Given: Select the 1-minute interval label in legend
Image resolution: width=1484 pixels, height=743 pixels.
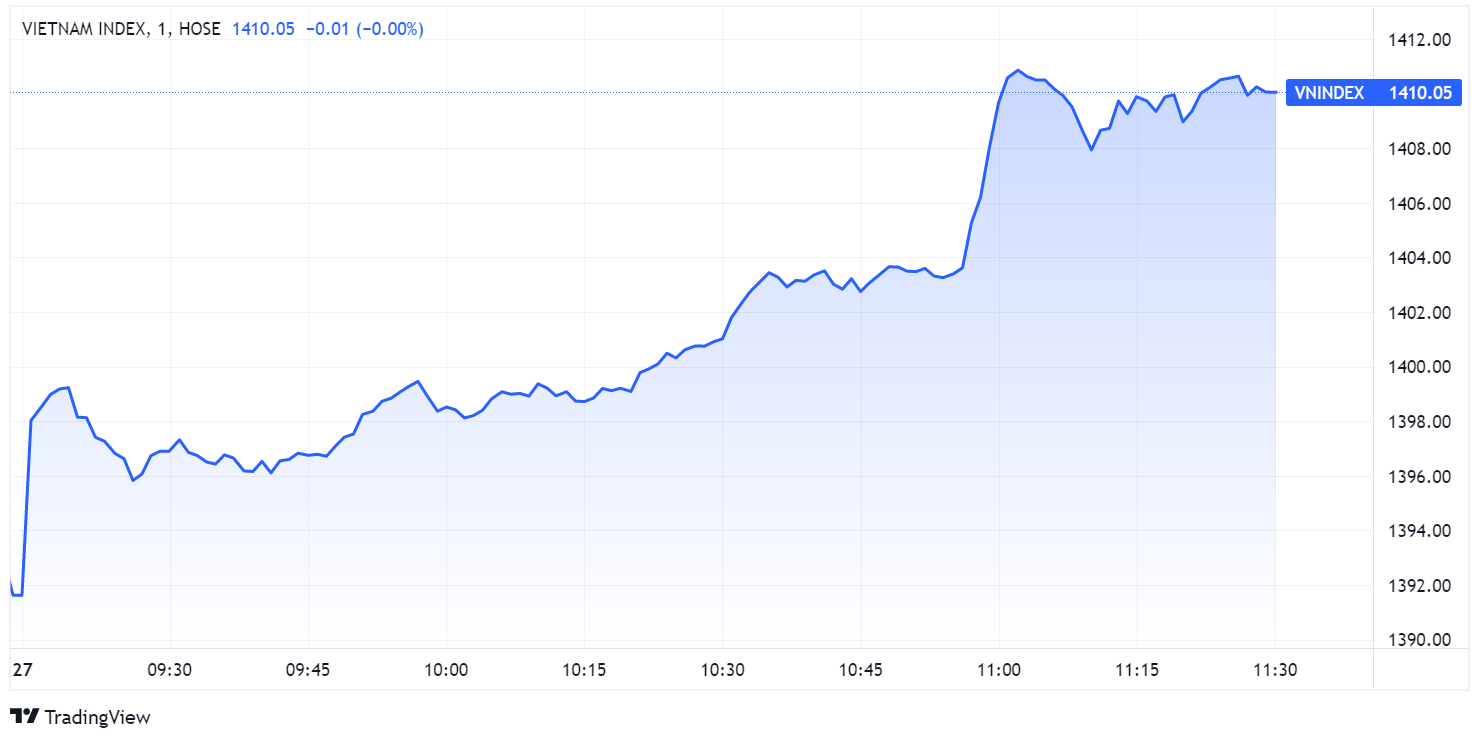Looking at the screenshot, I should coord(162,29).
